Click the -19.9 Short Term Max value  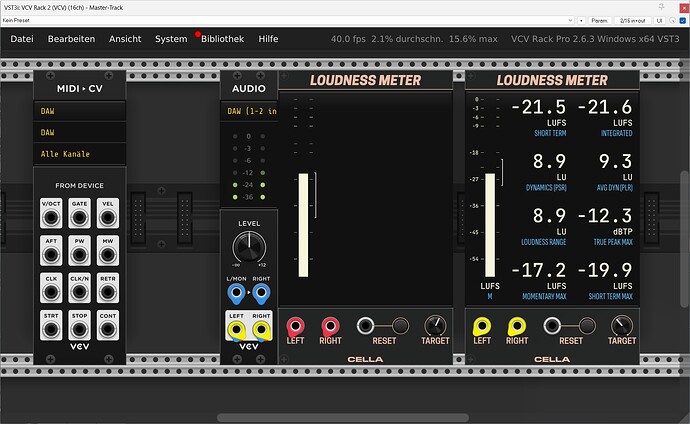605,270
